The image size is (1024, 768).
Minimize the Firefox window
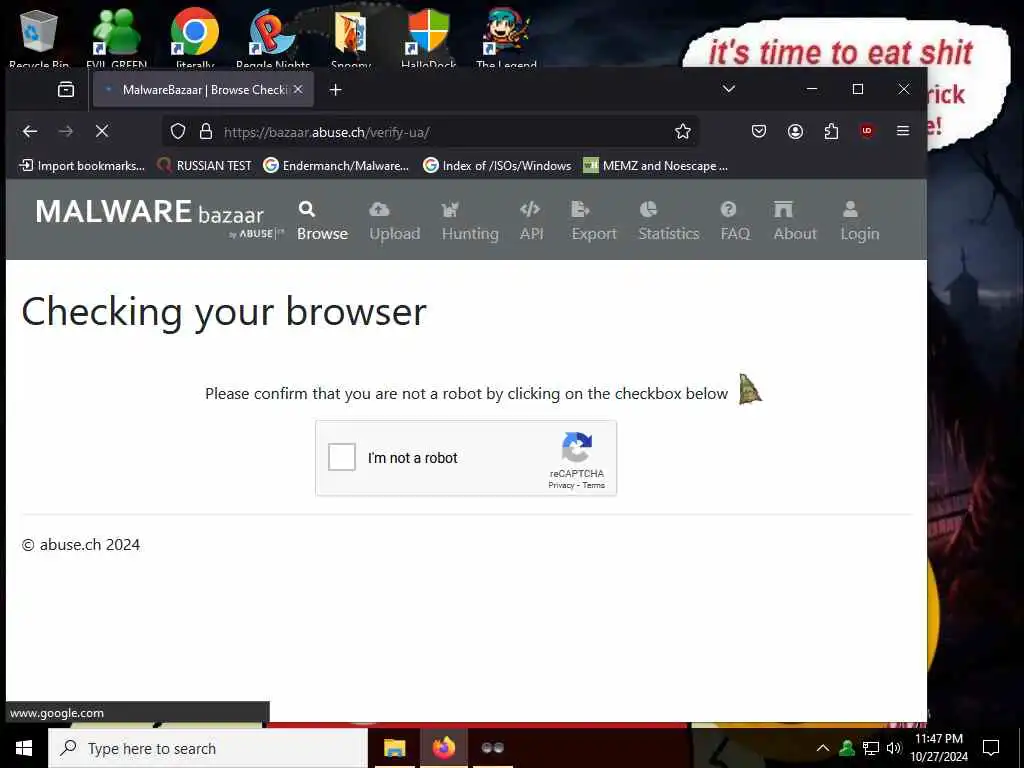pyautogui.click(x=812, y=89)
